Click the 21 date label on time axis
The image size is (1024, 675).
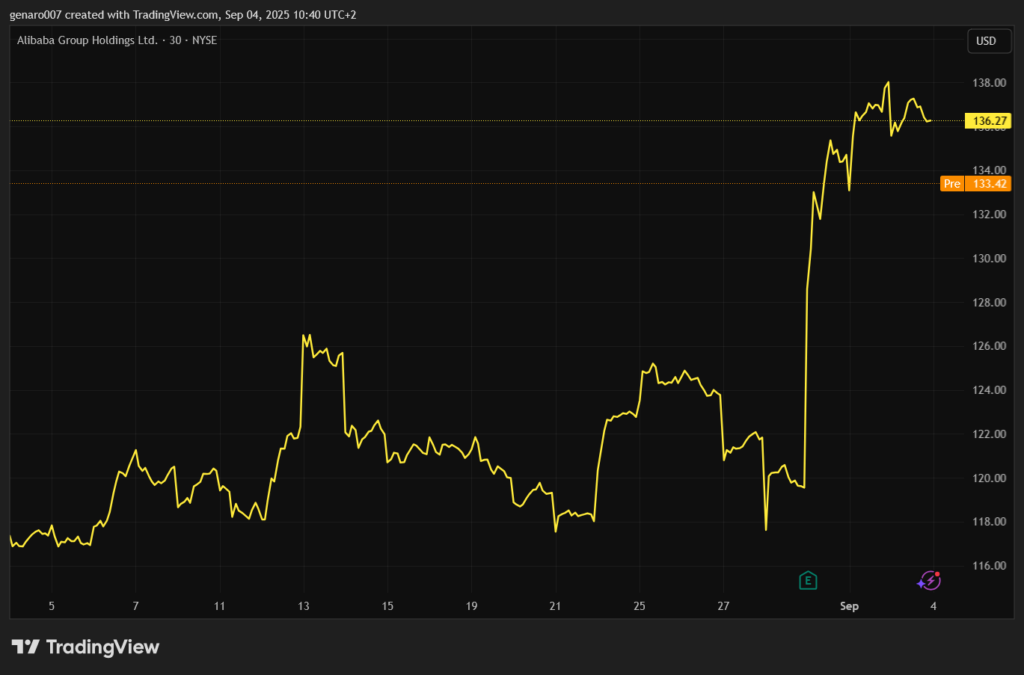pyautogui.click(x=556, y=606)
